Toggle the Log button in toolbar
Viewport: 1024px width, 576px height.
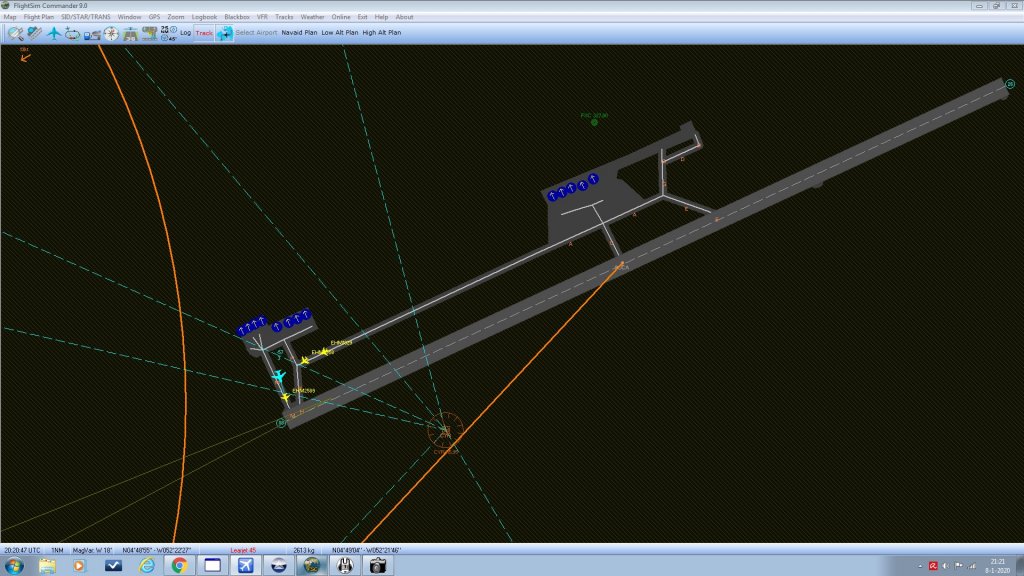coord(185,33)
